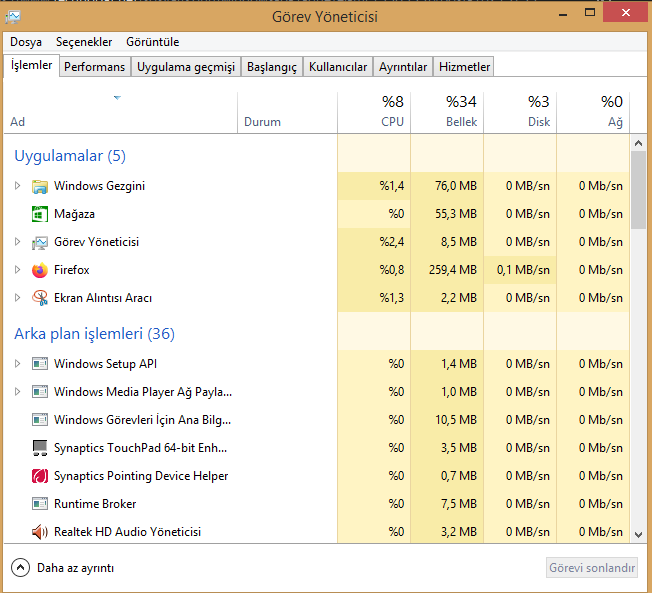Select Synaptics Pointing Device Helper name
652x593 pixels.
[x=141, y=476]
